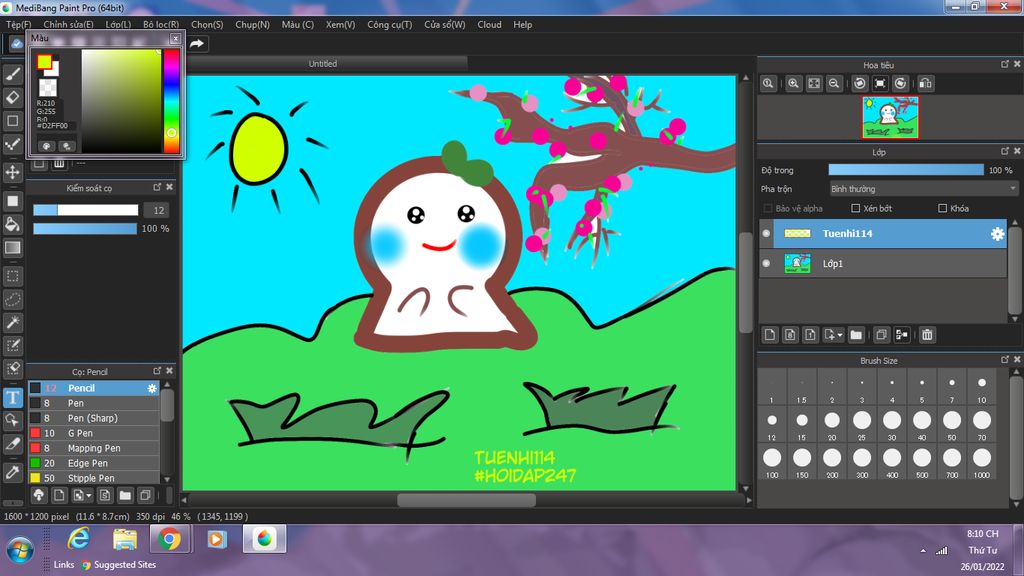Image resolution: width=1024 pixels, height=576 pixels.
Task: Fit canvas to window in navigator
Action: point(814,84)
